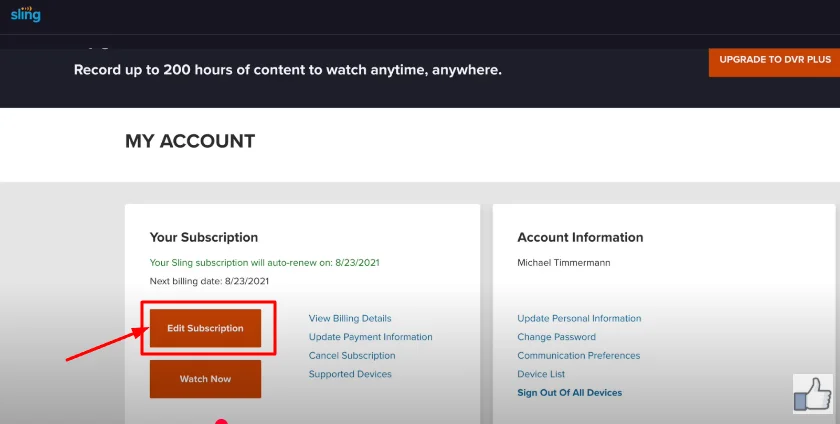This screenshot has width=840, height=424.
Task: Select the Cancel Subscription link
Action: coord(352,356)
